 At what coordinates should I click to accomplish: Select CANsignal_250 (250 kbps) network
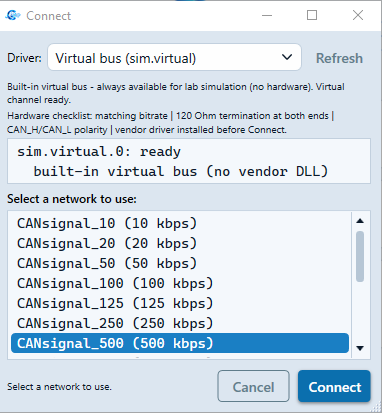[180, 323]
